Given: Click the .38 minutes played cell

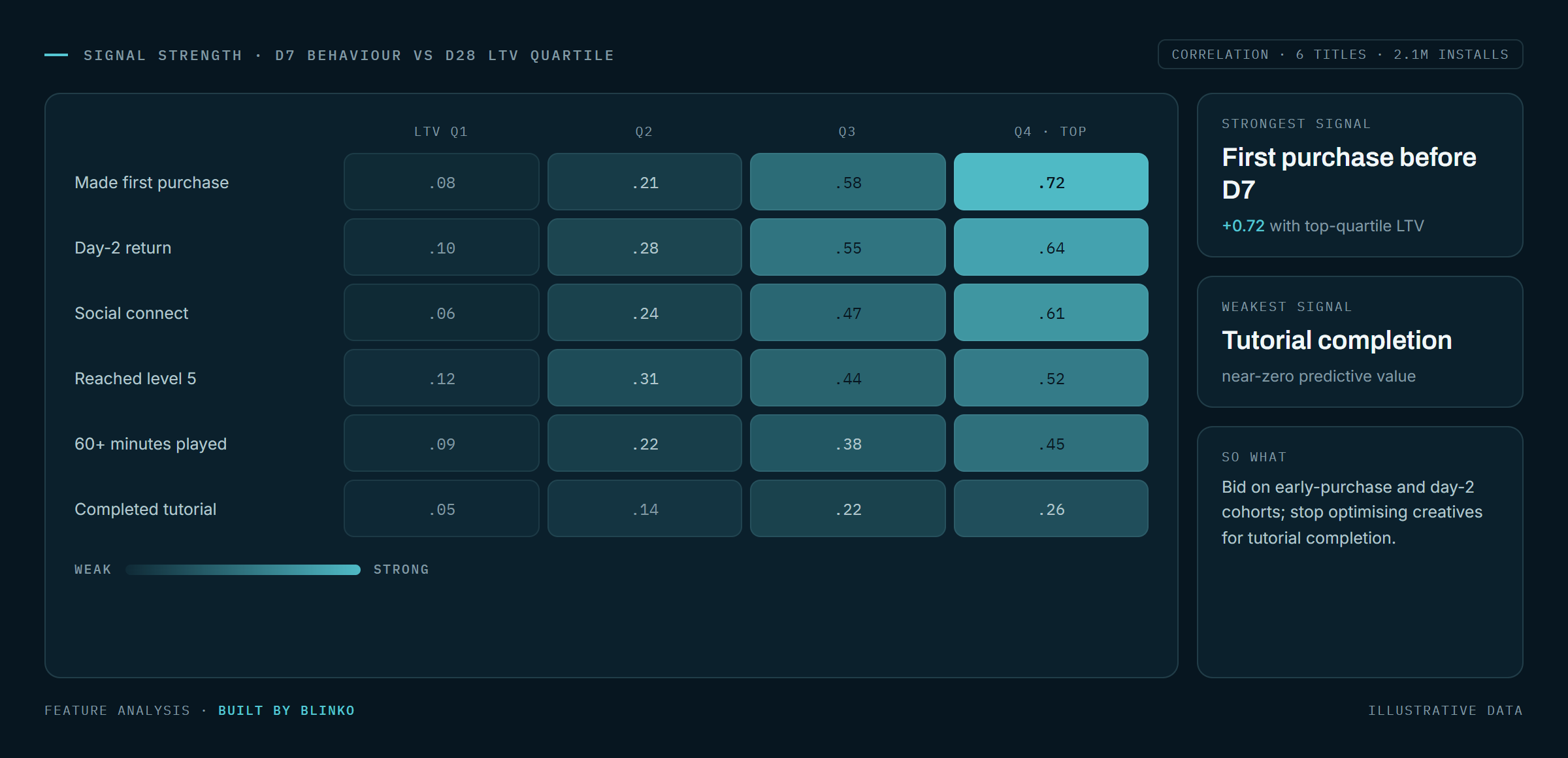Looking at the screenshot, I should tap(847, 443).
